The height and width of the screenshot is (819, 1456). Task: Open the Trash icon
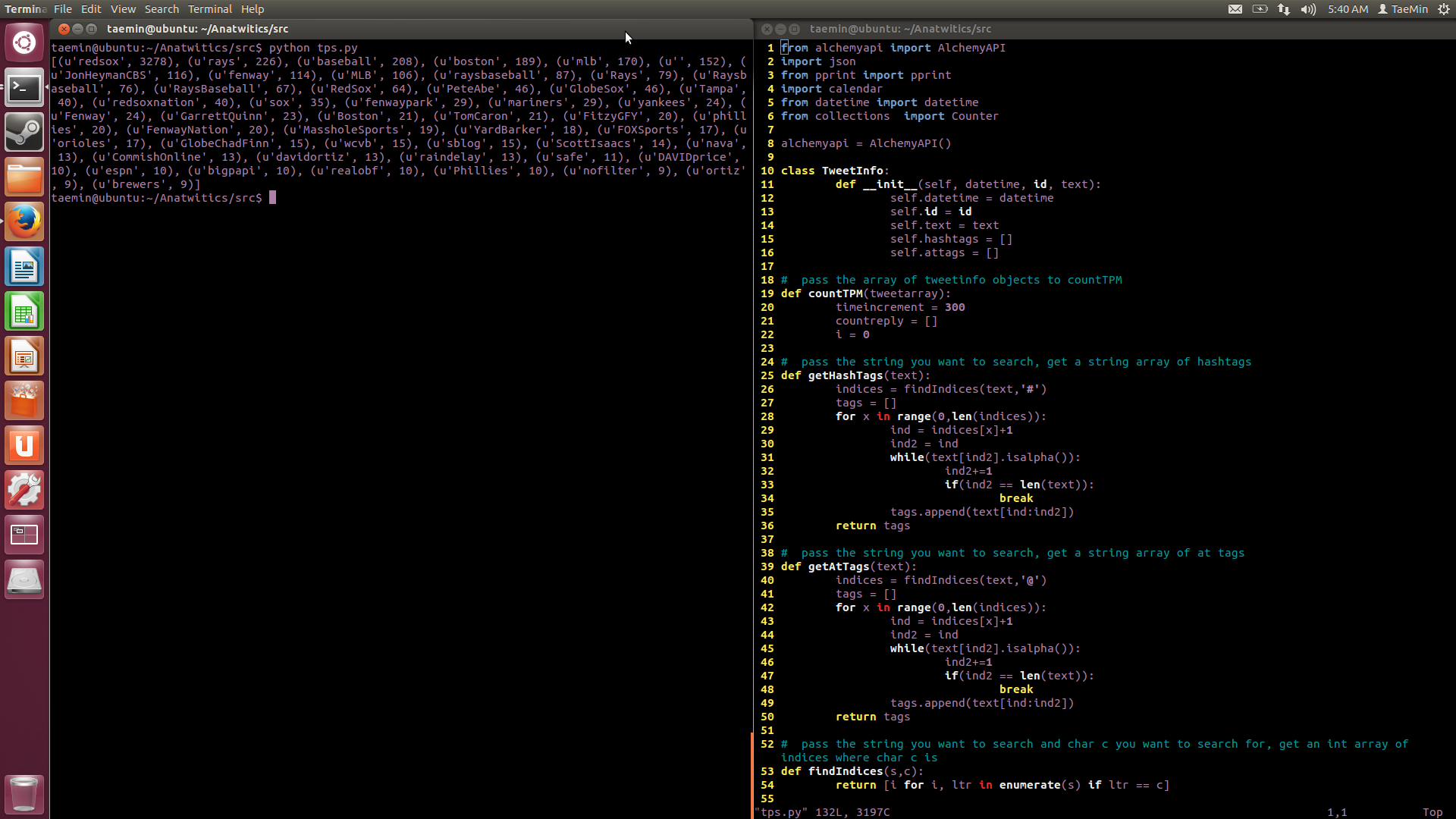[24, 794]
